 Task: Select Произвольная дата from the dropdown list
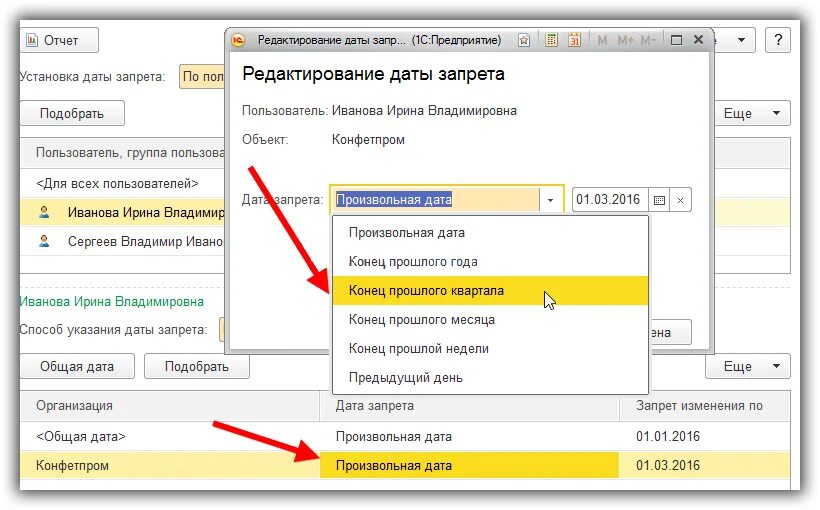tap(490, 233)
